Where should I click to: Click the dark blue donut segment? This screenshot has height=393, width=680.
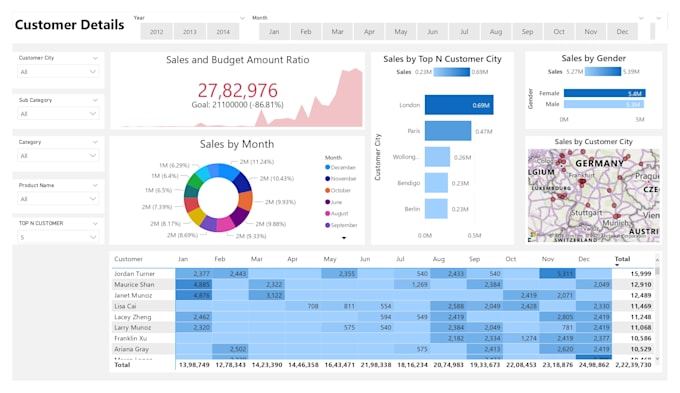tap(242, 183)
